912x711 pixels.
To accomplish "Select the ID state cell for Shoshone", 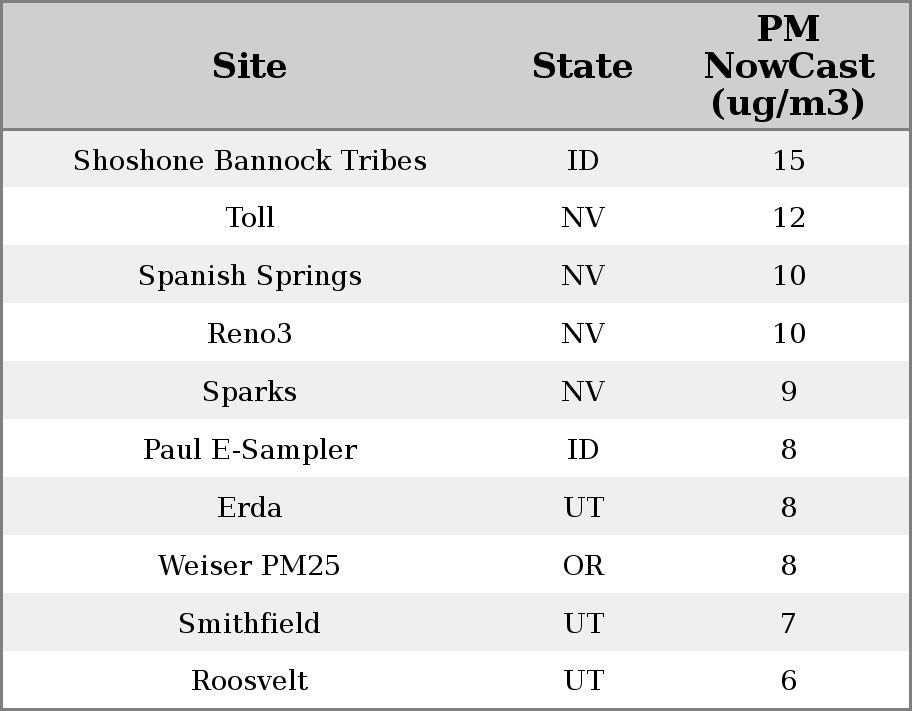I will point(583,161).
